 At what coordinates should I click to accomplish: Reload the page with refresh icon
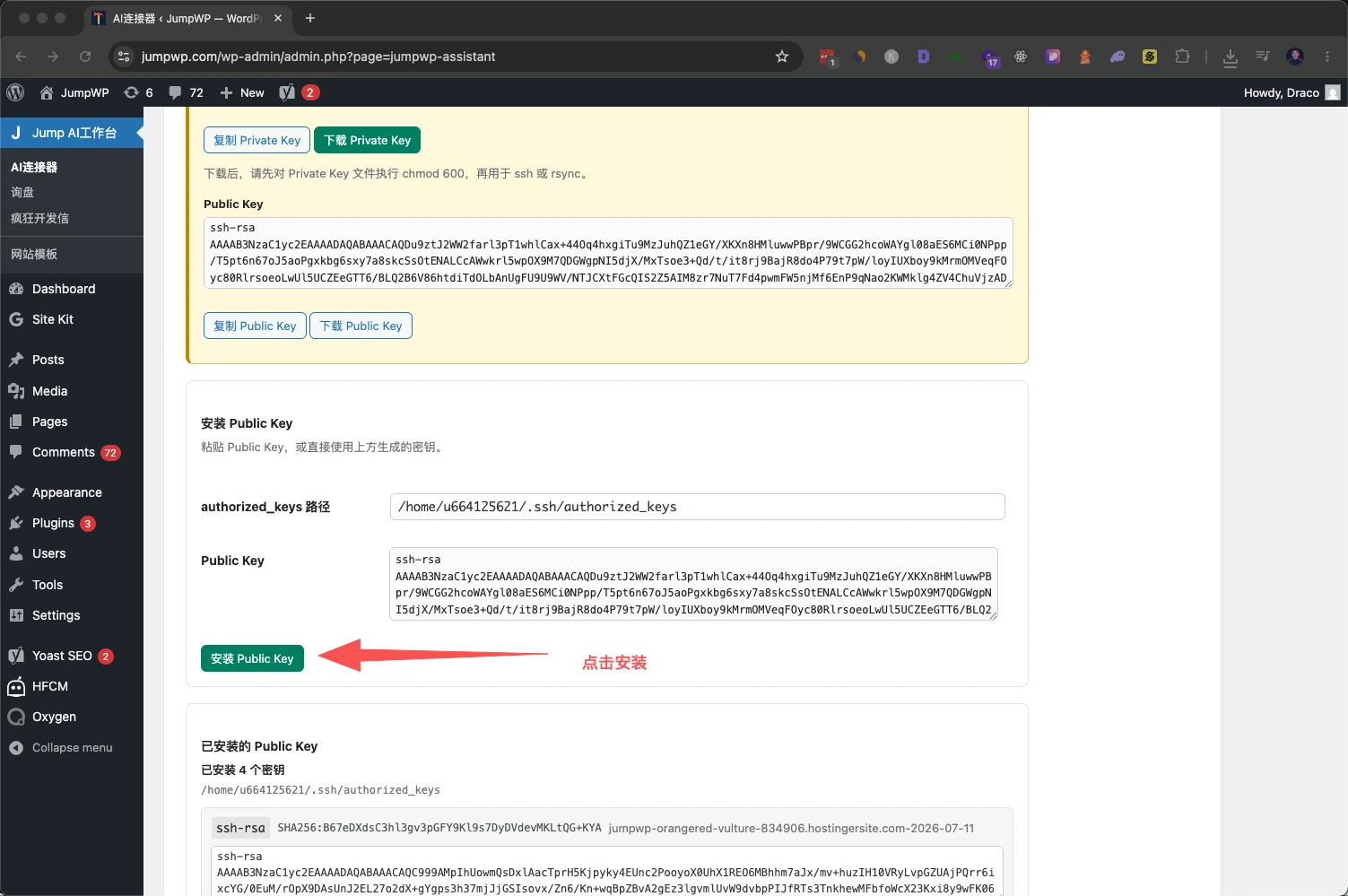pyautogui.click(x=85, y=57)
